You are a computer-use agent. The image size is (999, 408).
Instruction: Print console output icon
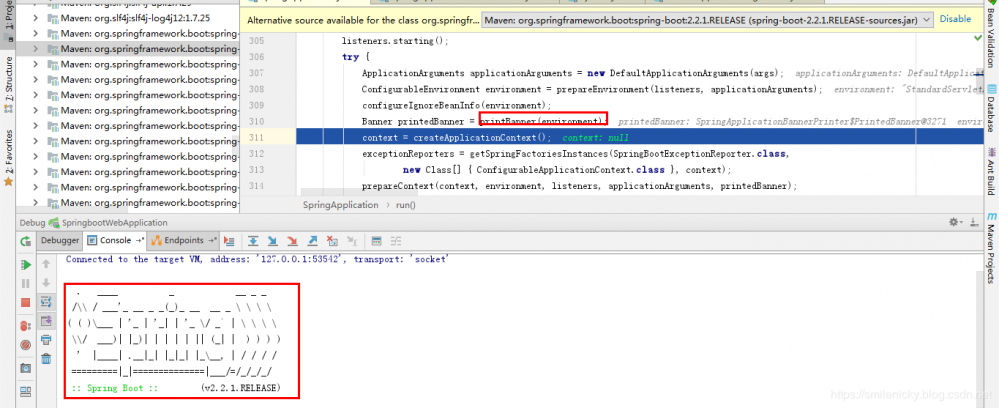[46, 339]
